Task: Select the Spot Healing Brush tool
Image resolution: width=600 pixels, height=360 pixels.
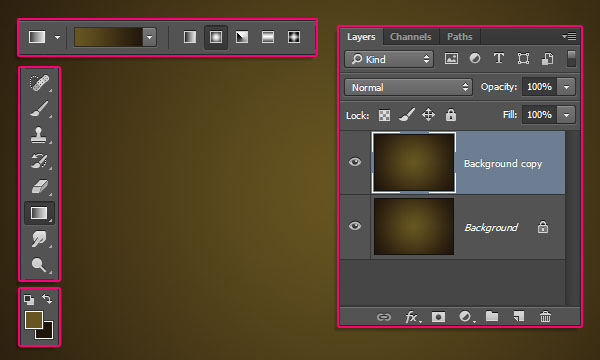Action: [39, 83]
